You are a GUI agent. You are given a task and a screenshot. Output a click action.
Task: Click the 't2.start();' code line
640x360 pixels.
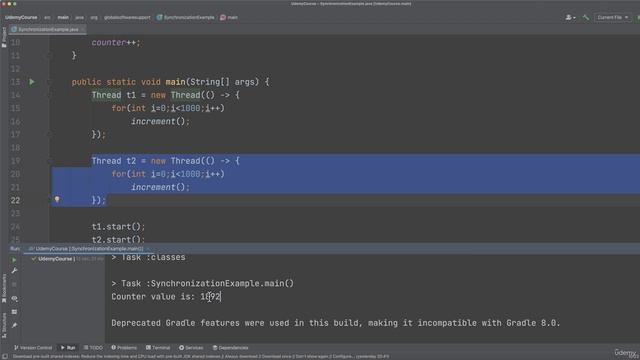point(118,239)
